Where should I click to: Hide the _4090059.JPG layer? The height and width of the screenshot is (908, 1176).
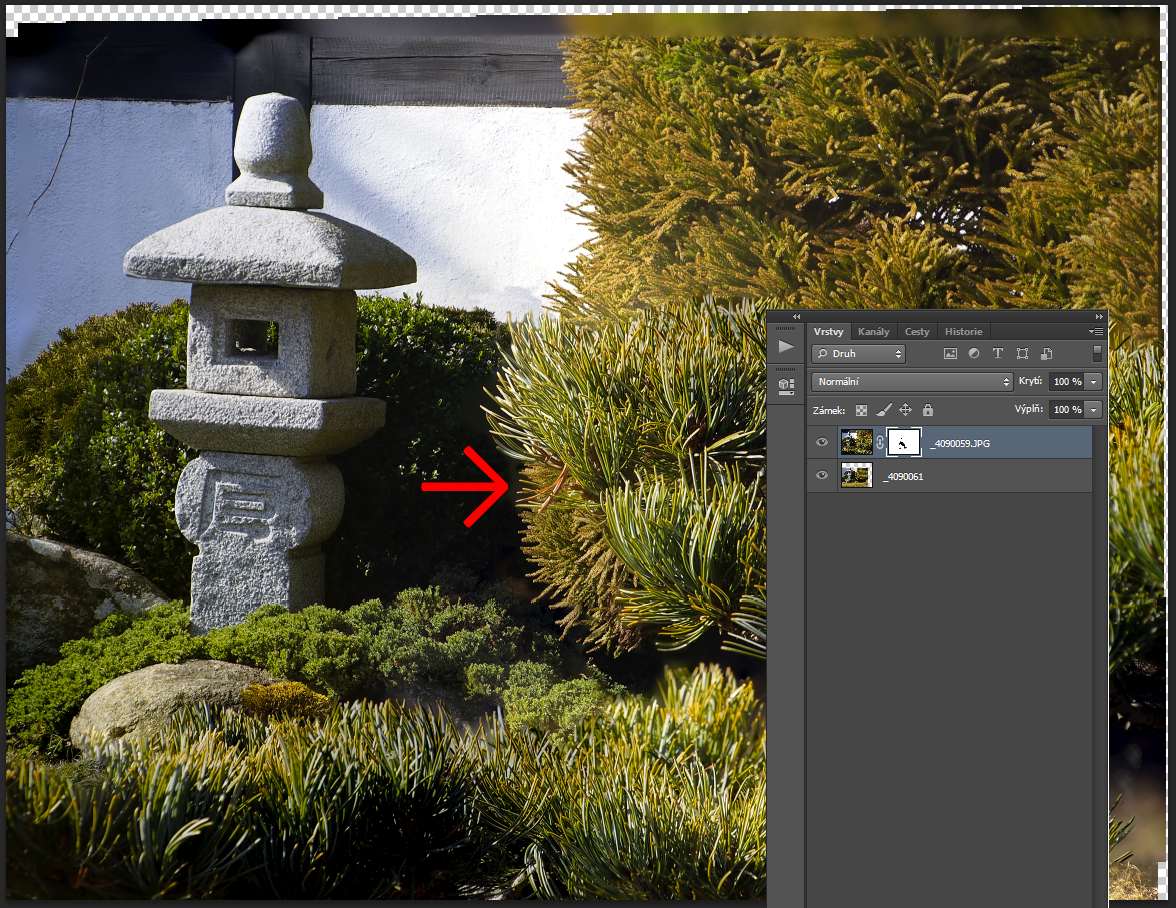[x=822, y=442]
